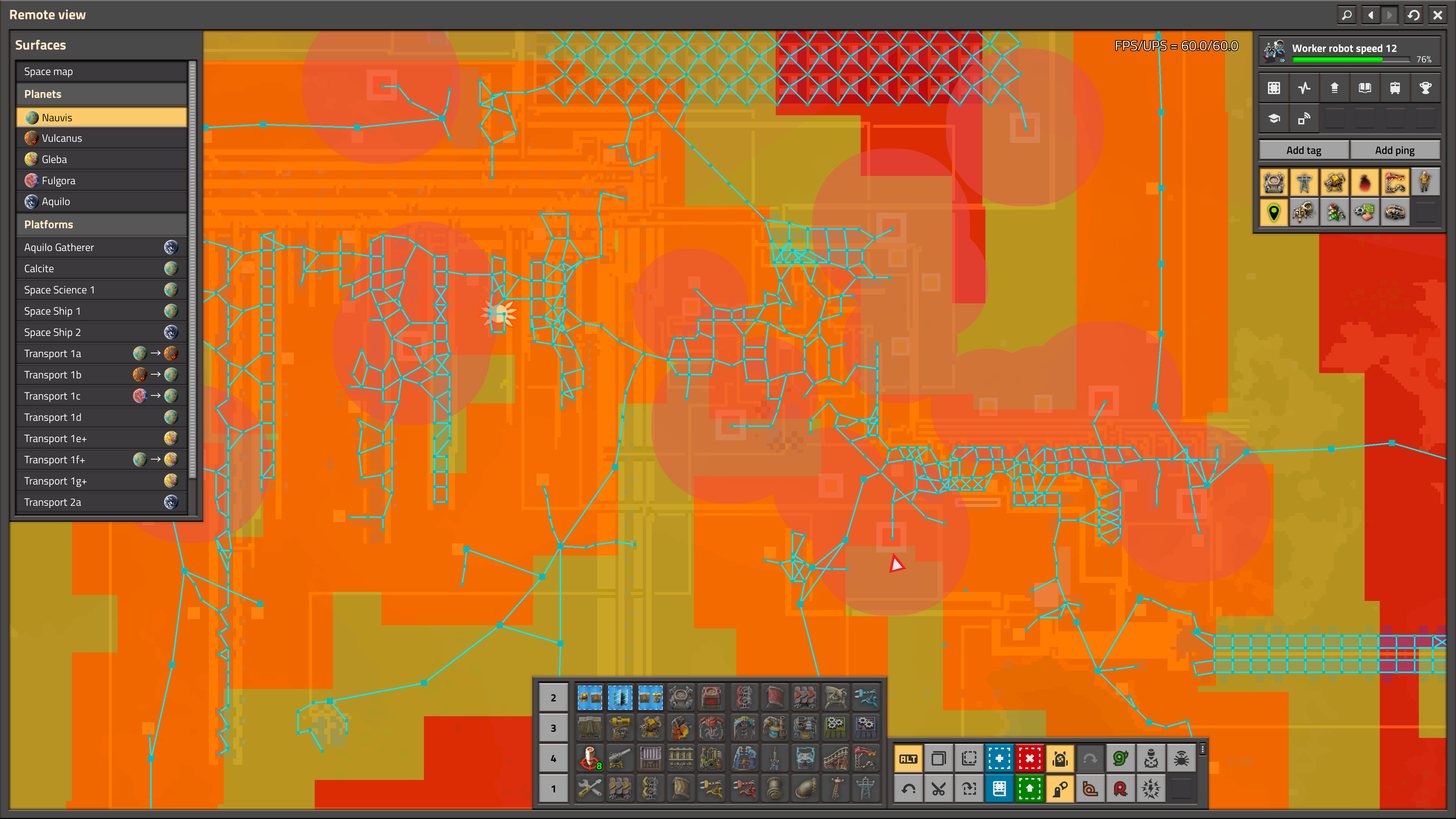
Task: Open achievements trophy icon
Action: coord(1426,88)
